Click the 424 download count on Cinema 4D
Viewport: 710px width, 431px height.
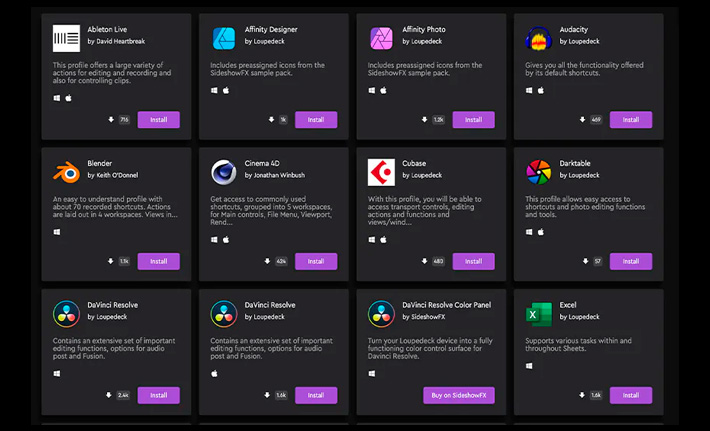[281, 261]
